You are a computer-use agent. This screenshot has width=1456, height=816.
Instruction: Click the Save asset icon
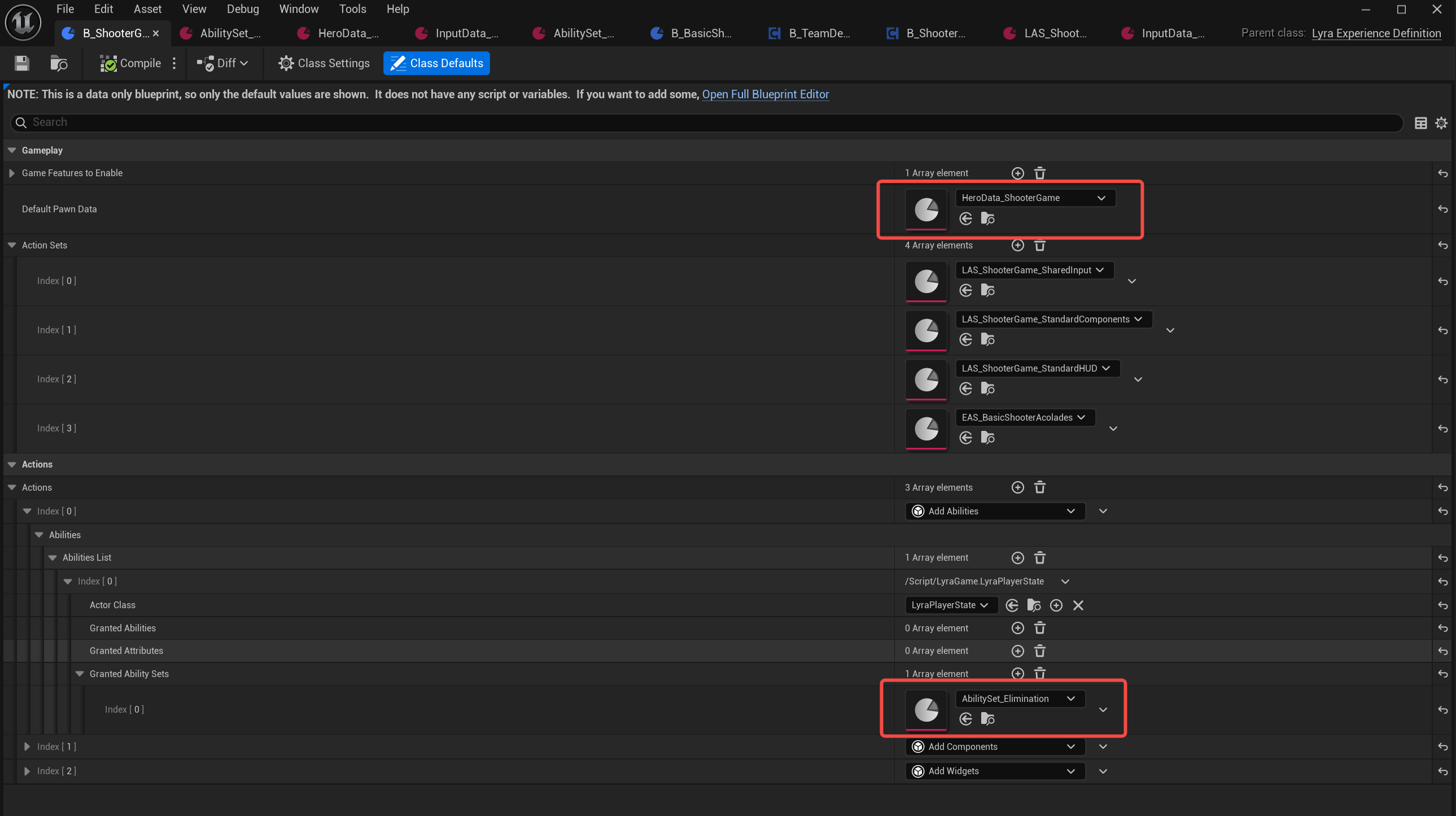21,63
